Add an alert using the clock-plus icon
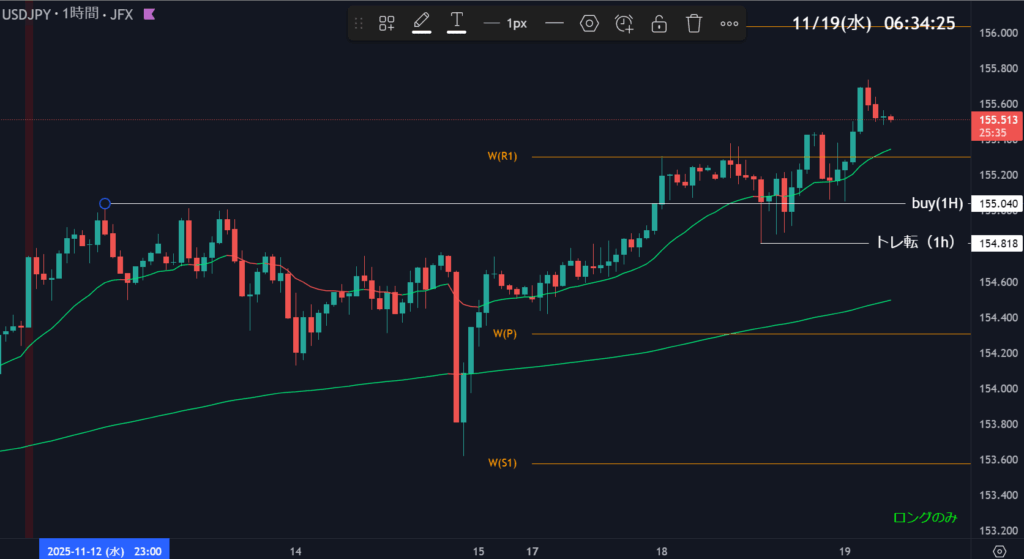Viewport: 1024px width, 559px height. click(x=624, y=23)
